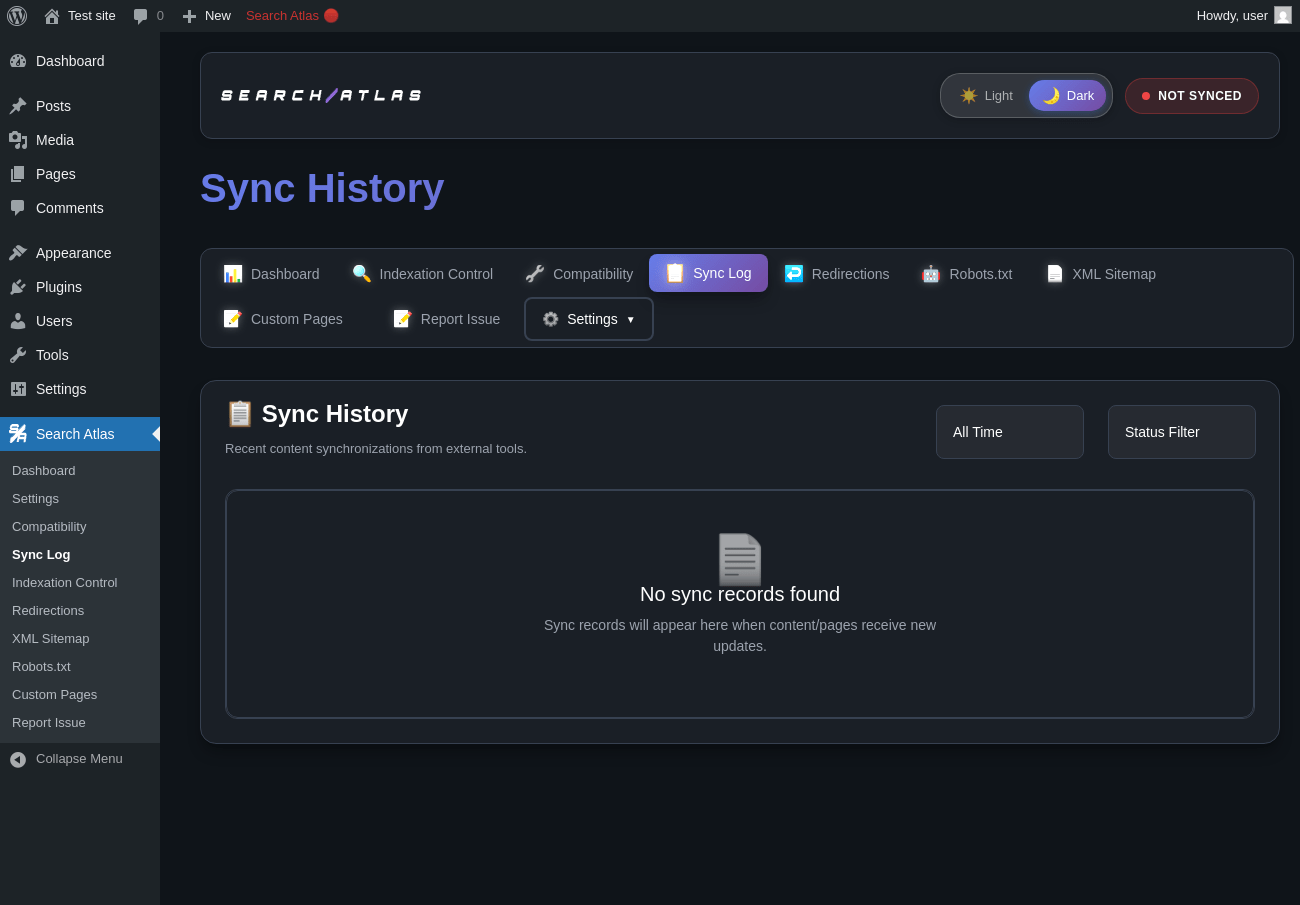The height and width of the screenshot is (905, 1300).
Task: Switch to Light theme
Action: click(986, 96)
